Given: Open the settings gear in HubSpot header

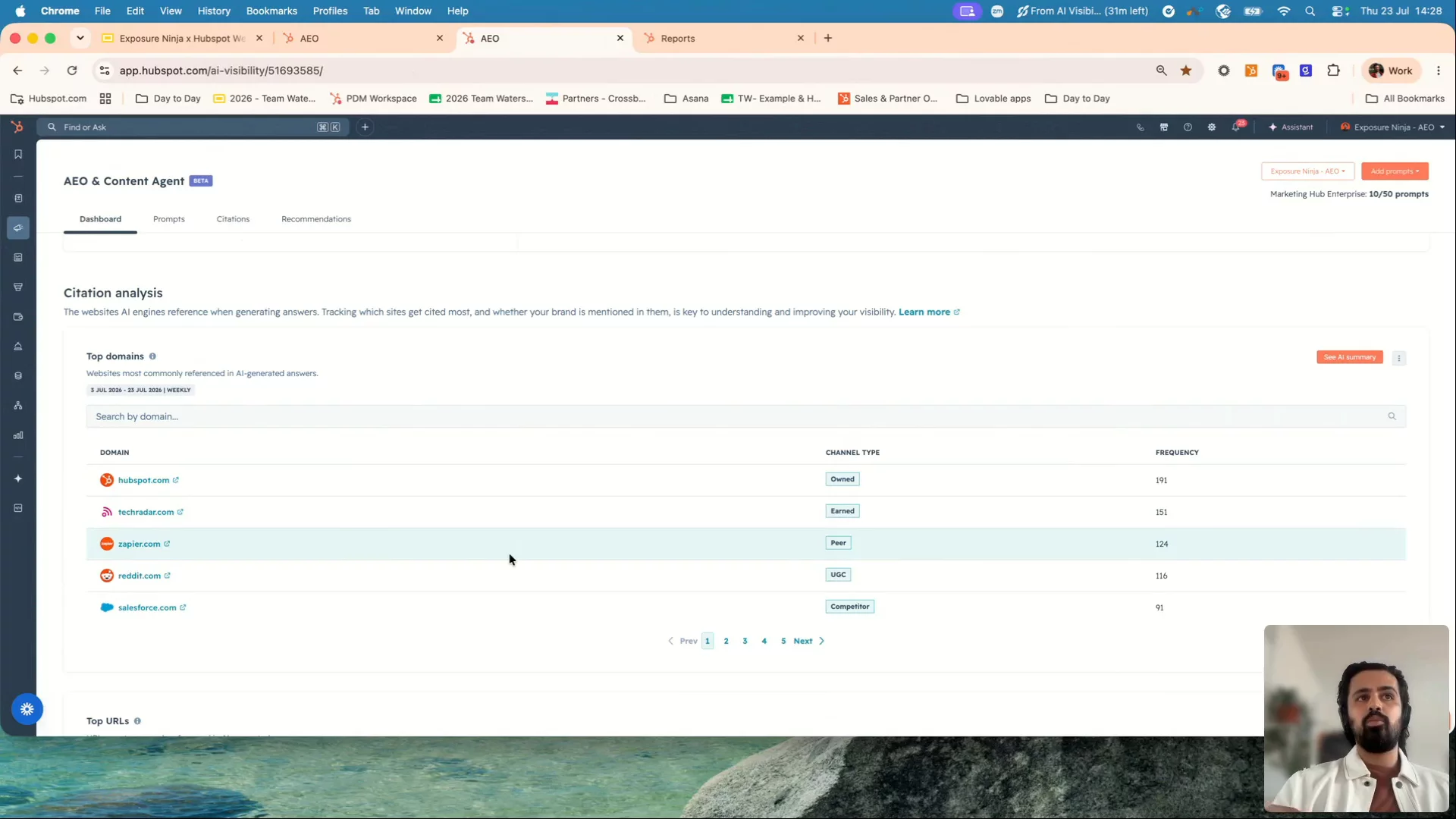Looking at the screenshot, I should [x=1212, y=127].
